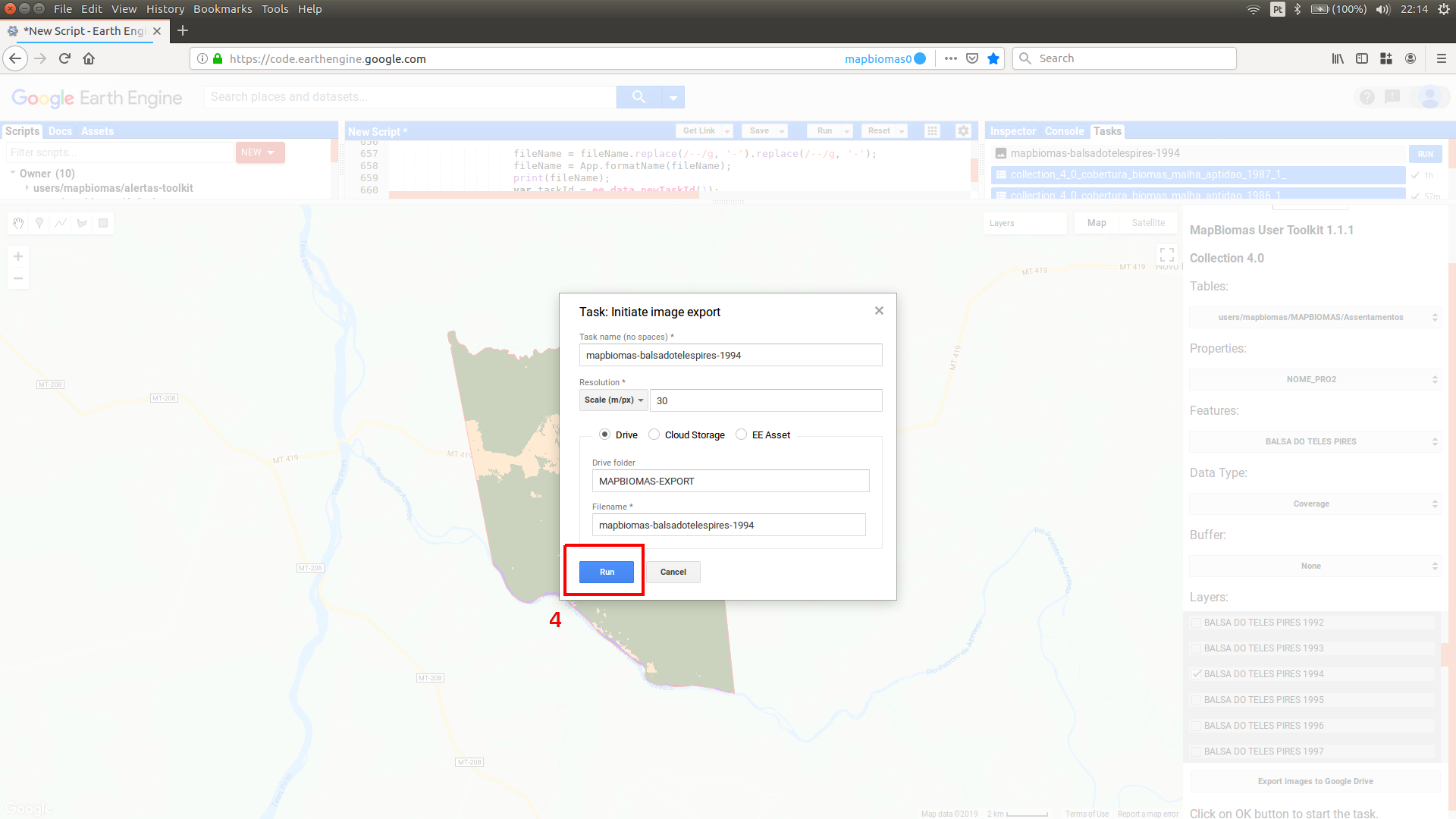Click the Firefox bookmark star icon

click(993, 59)
